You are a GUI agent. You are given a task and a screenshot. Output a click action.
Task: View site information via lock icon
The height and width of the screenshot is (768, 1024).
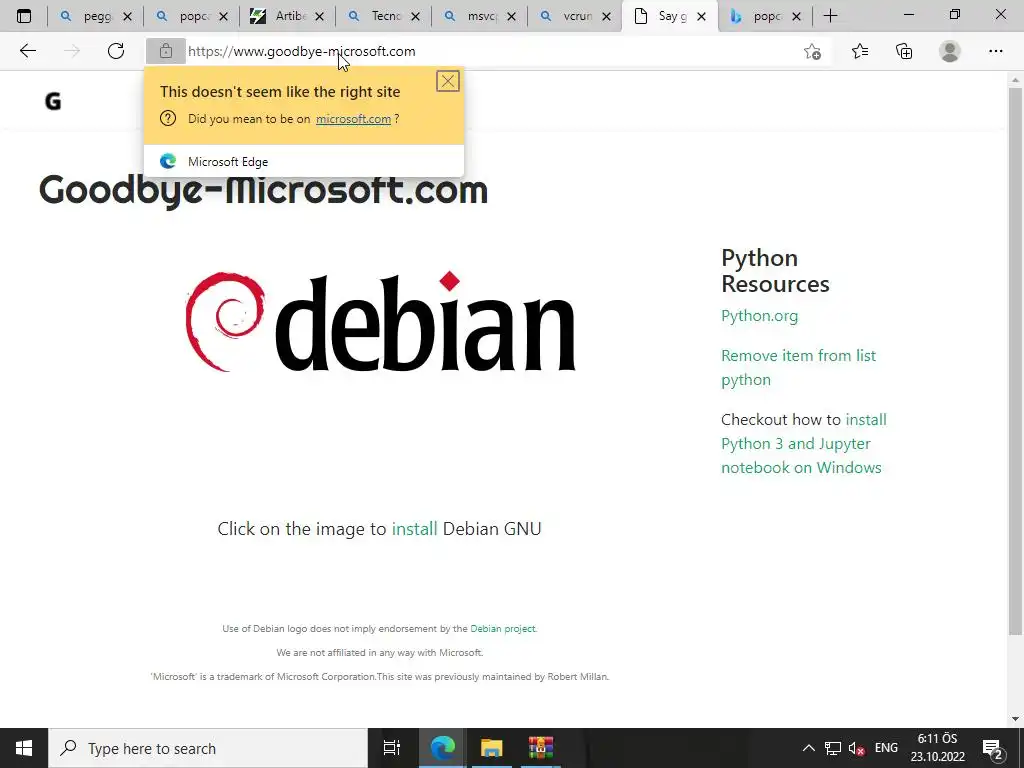(x=165, y=51)
